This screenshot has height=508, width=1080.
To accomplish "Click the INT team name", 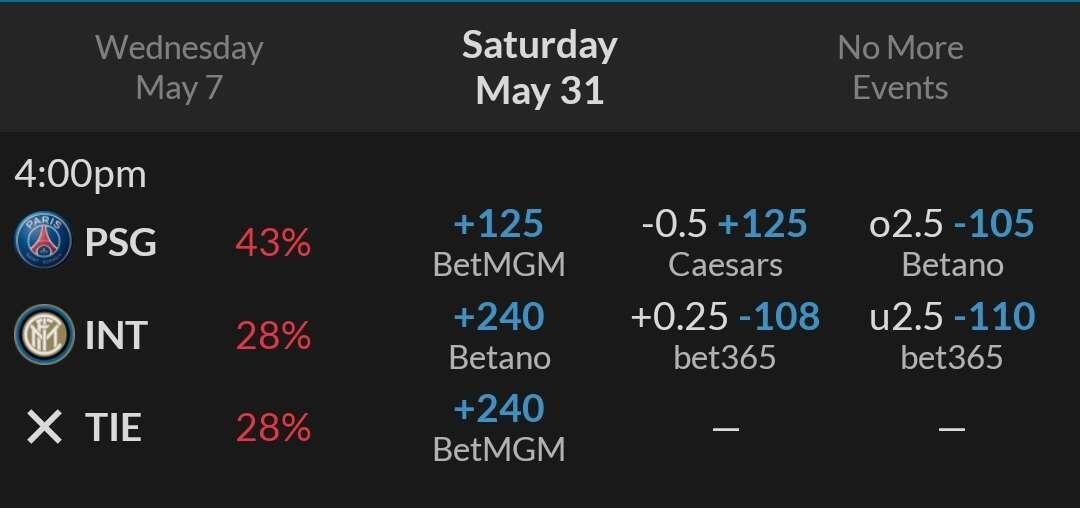I will pos(116,335).
